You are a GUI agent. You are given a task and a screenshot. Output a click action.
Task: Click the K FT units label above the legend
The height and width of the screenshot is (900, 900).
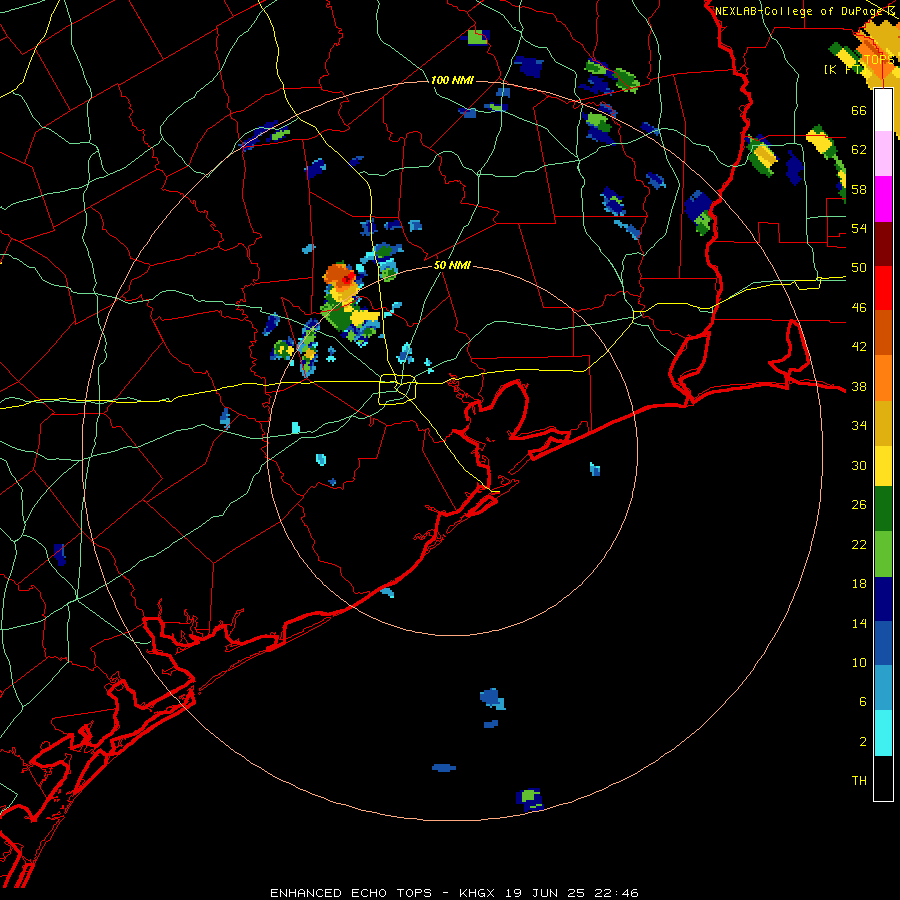pyautogui.click(x=842, y=69)
